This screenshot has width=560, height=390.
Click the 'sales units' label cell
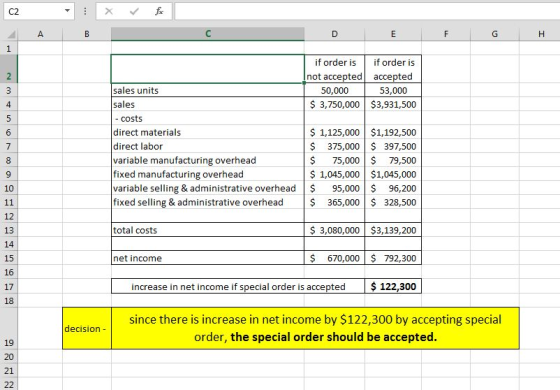(x=208, y=90)
